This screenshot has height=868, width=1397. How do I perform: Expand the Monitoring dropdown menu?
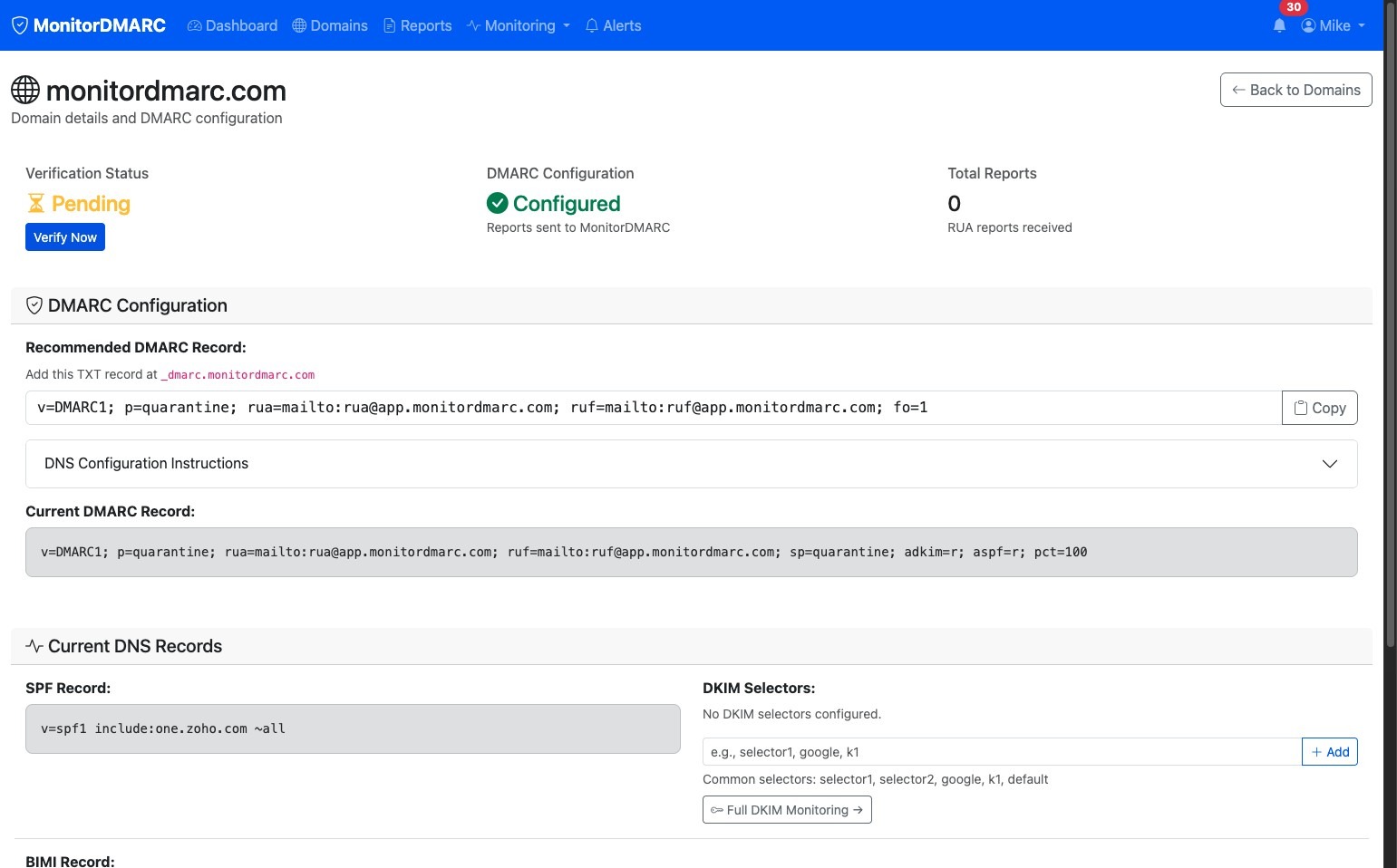coord(519,25)
